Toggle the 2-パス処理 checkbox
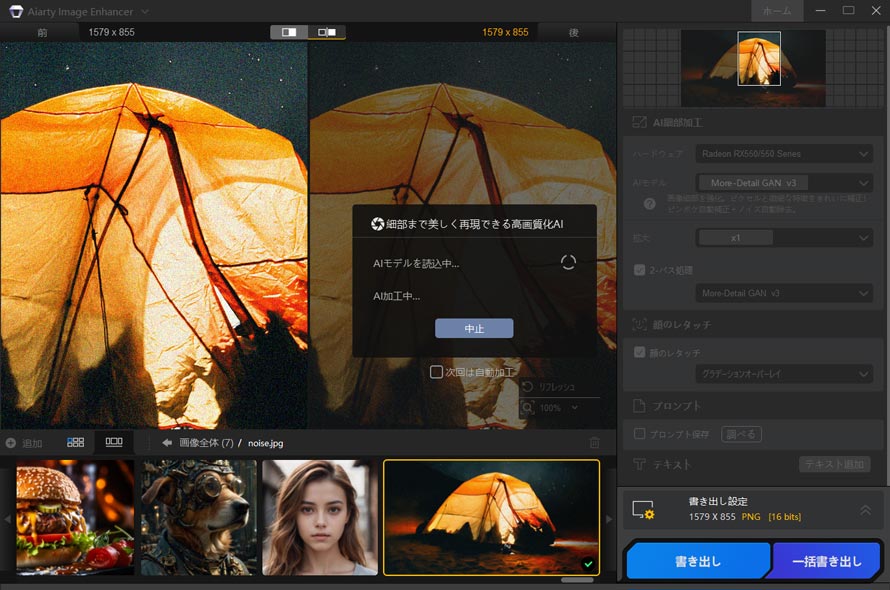 click(x=640, y=270)
